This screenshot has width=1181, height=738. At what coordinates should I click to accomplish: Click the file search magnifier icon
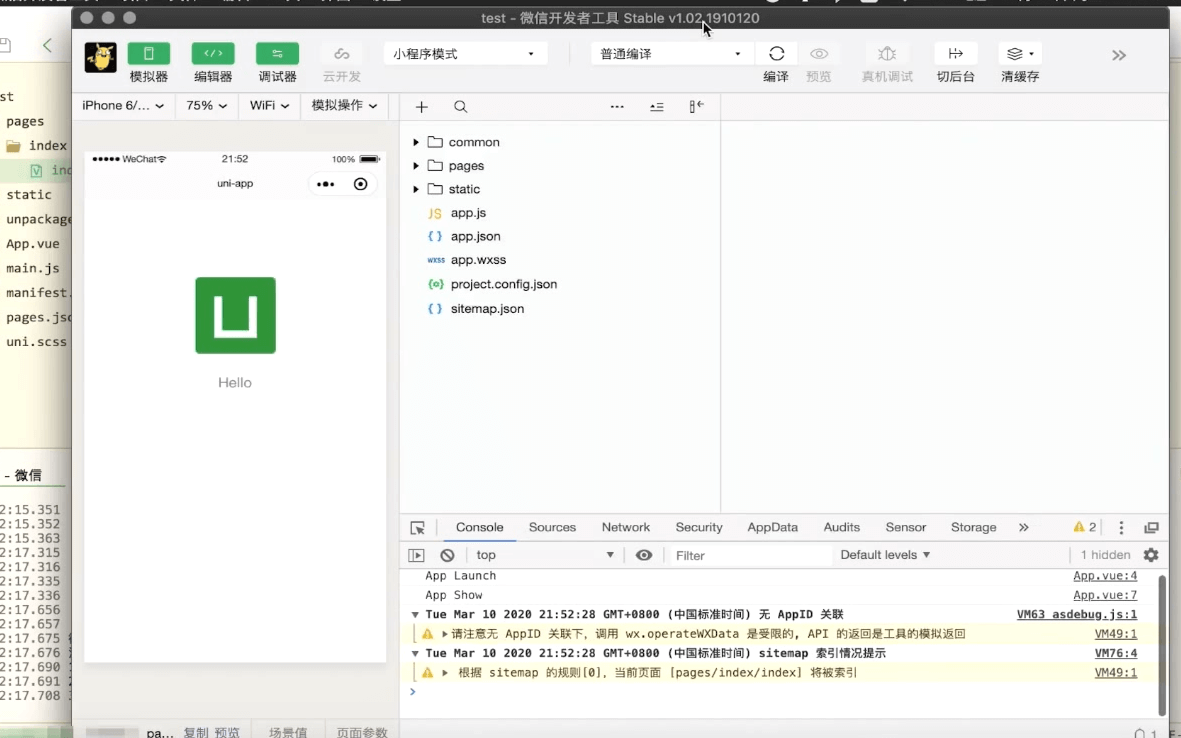[x=461, y=107]
